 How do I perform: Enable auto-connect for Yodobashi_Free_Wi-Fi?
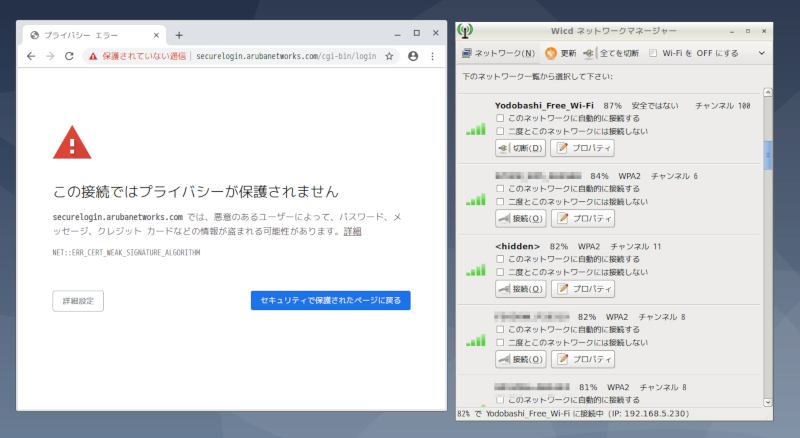coord(500,118)
